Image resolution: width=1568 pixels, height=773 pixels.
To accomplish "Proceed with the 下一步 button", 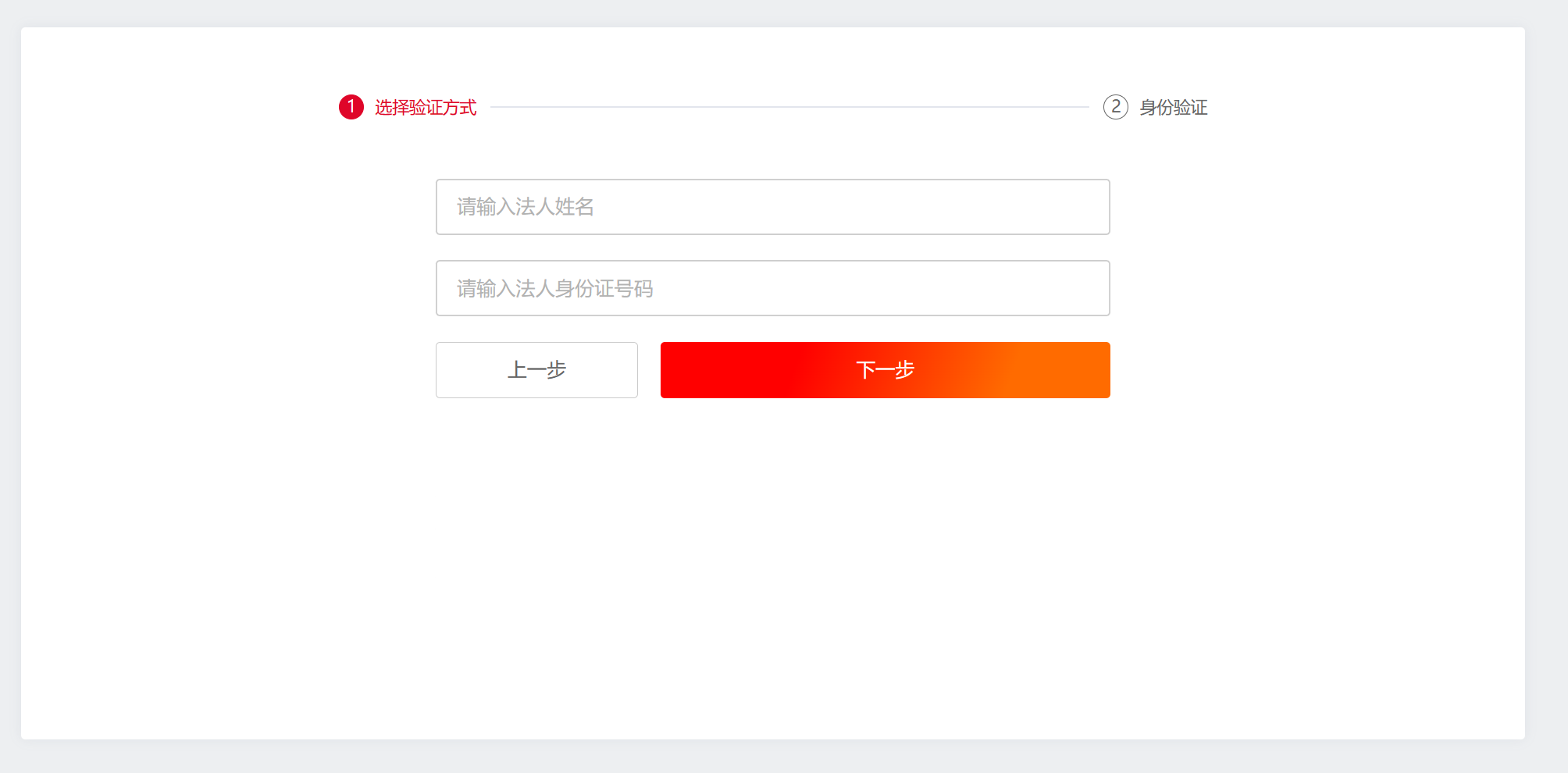I will (x=885, y=370).
